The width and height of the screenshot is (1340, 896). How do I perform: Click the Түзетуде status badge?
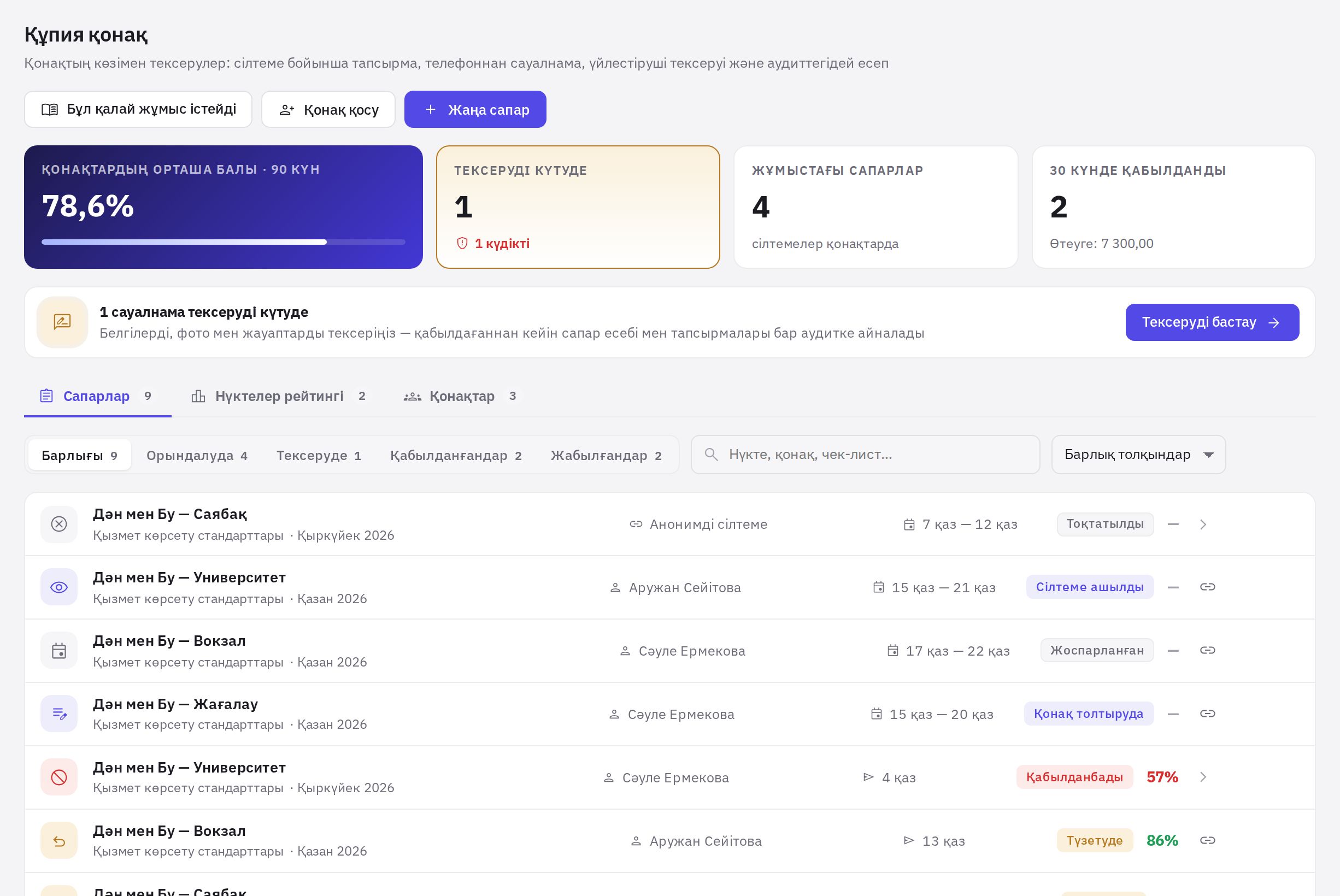pos(1094,841)
